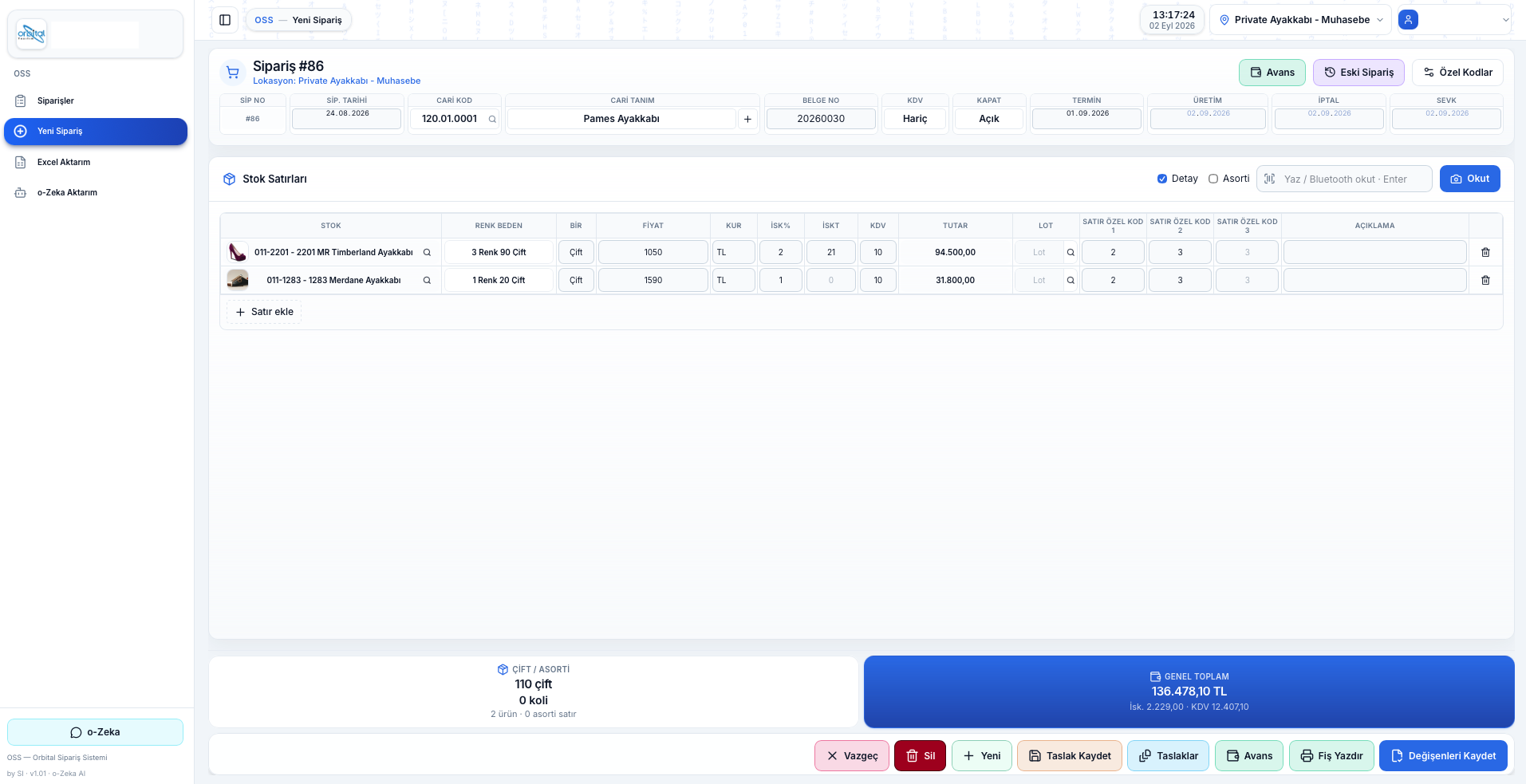The image size is (1526, 784).
Task: Add a new Cari Tanım with plus icon
Action: coord(747,119)
